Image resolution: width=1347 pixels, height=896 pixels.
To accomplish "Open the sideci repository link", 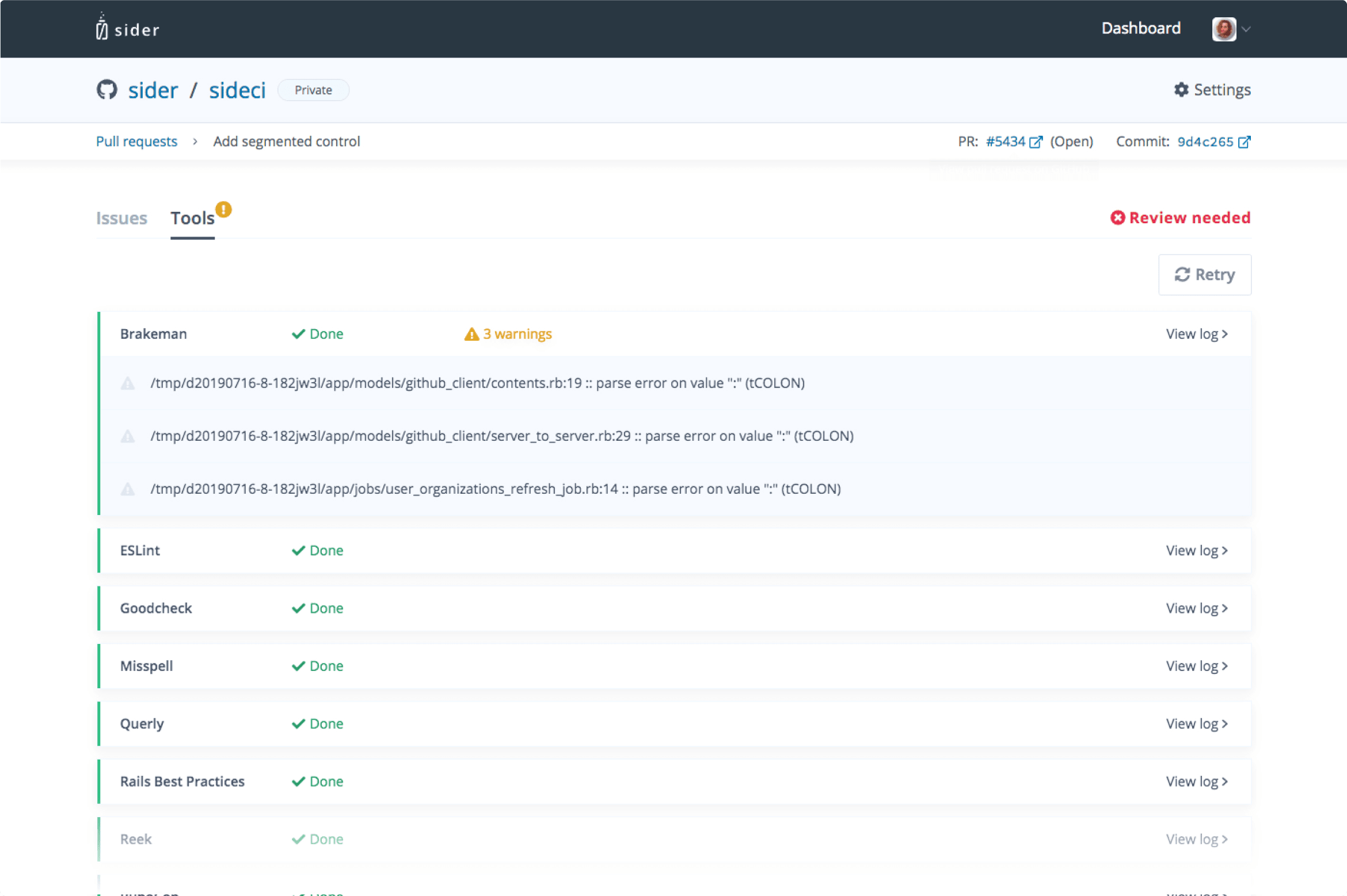I will 237,90.
